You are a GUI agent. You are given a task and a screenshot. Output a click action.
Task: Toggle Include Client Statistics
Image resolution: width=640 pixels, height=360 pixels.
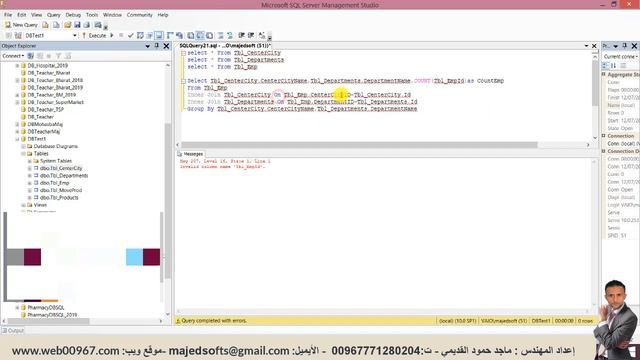pos(179,36)
